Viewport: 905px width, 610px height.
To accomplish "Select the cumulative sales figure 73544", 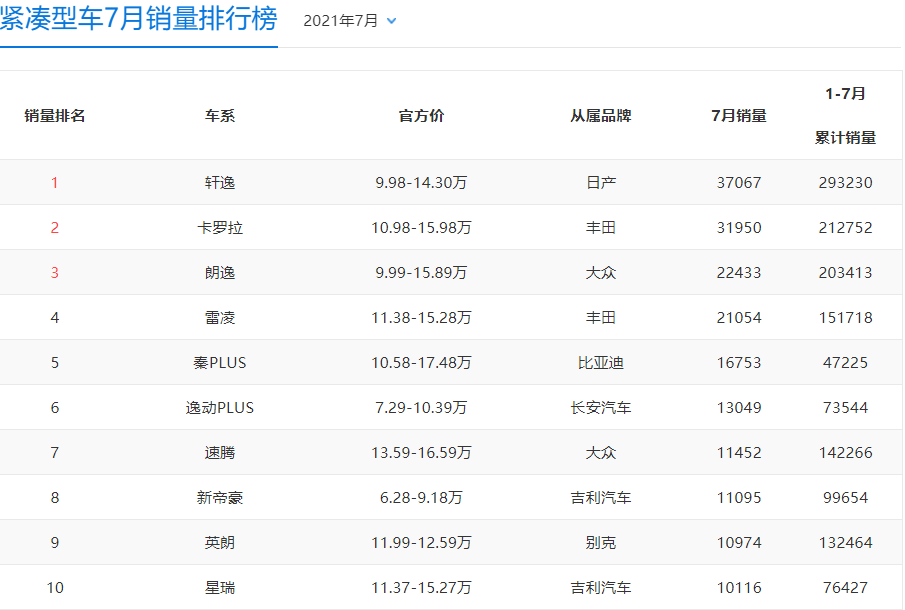I will [846, 407].
